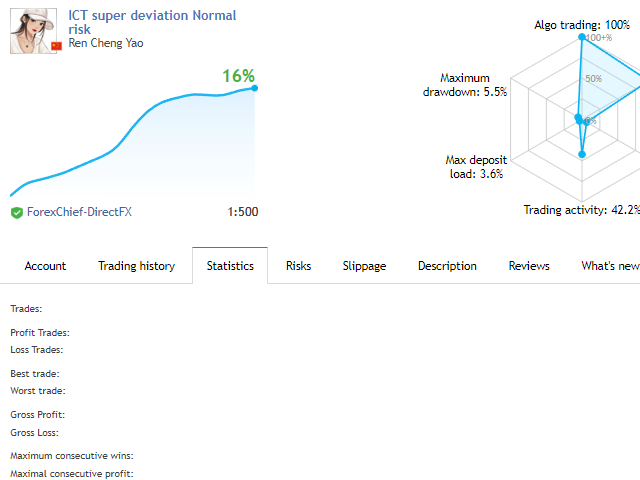Go to the Slippage tab
640x480 pixels.
click(364, 266)
